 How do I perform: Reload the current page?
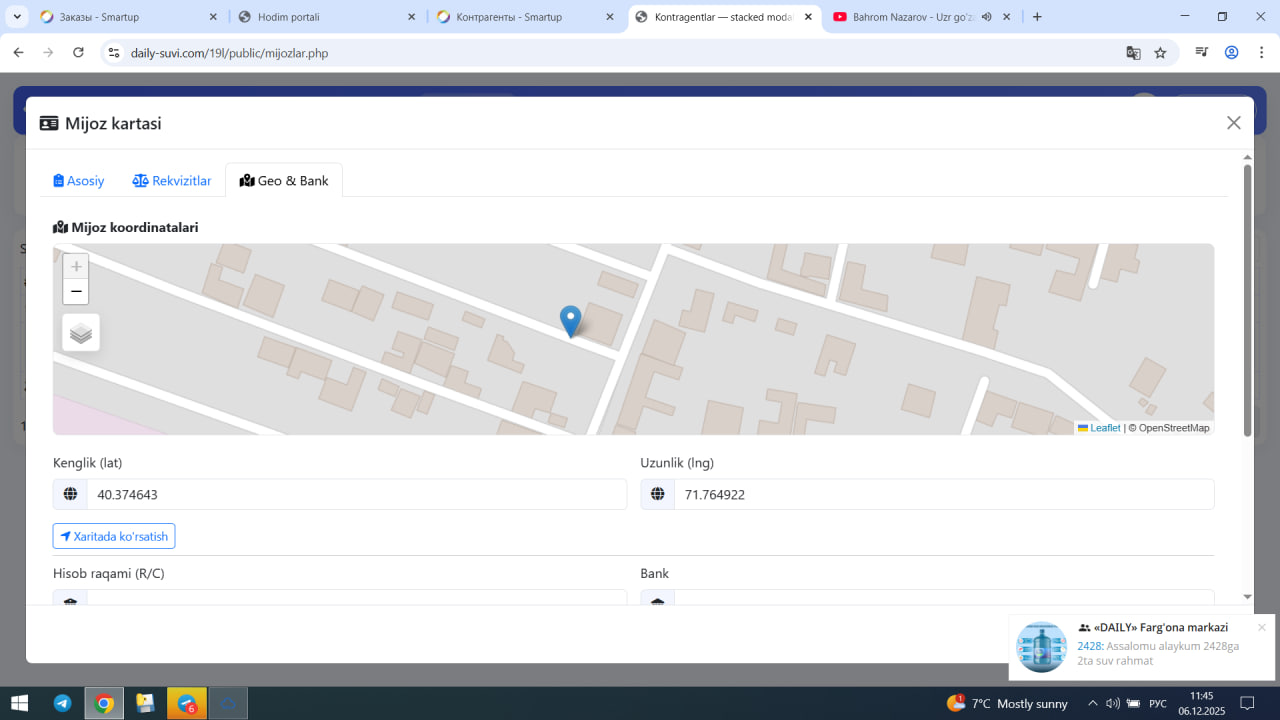78,53
